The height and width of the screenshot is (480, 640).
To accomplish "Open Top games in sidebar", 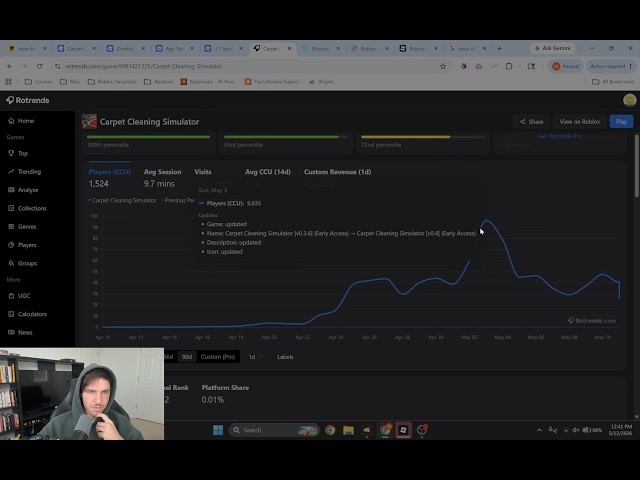I will point(18,153).
